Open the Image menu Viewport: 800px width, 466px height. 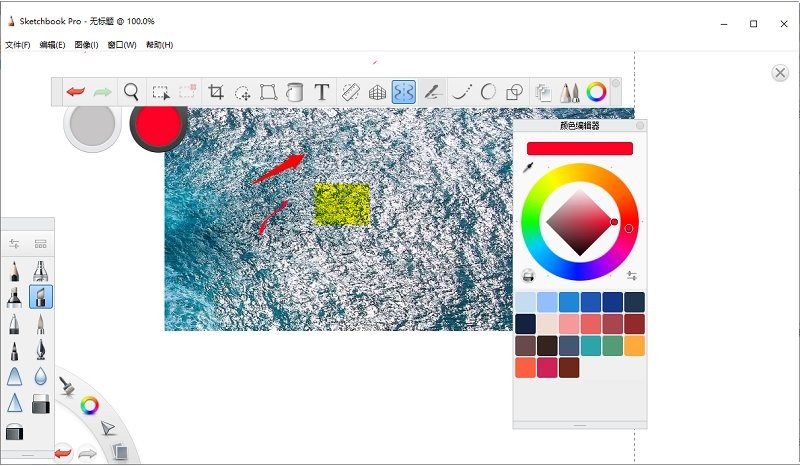pos(86,45)
